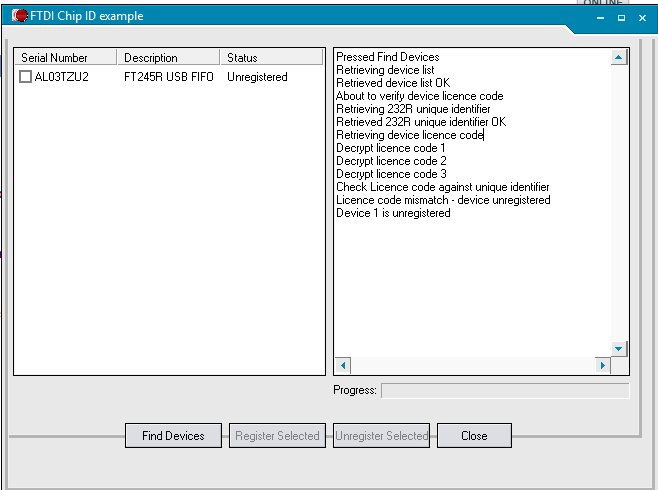Click the Status column header
The image size is (658, 490).
tap(272, 57)
